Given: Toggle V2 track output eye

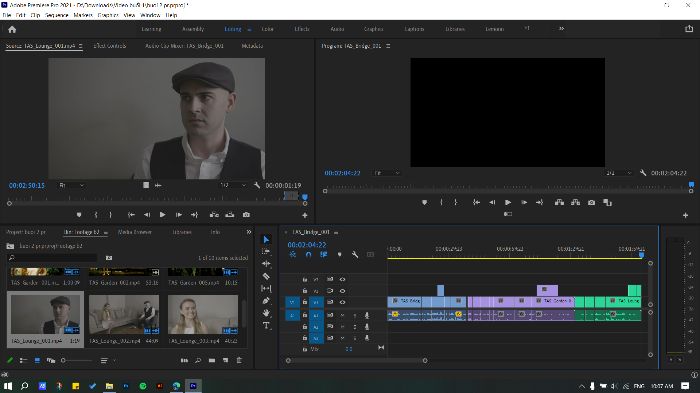Looking at the screenshot, I should click(x=342, y=291).
